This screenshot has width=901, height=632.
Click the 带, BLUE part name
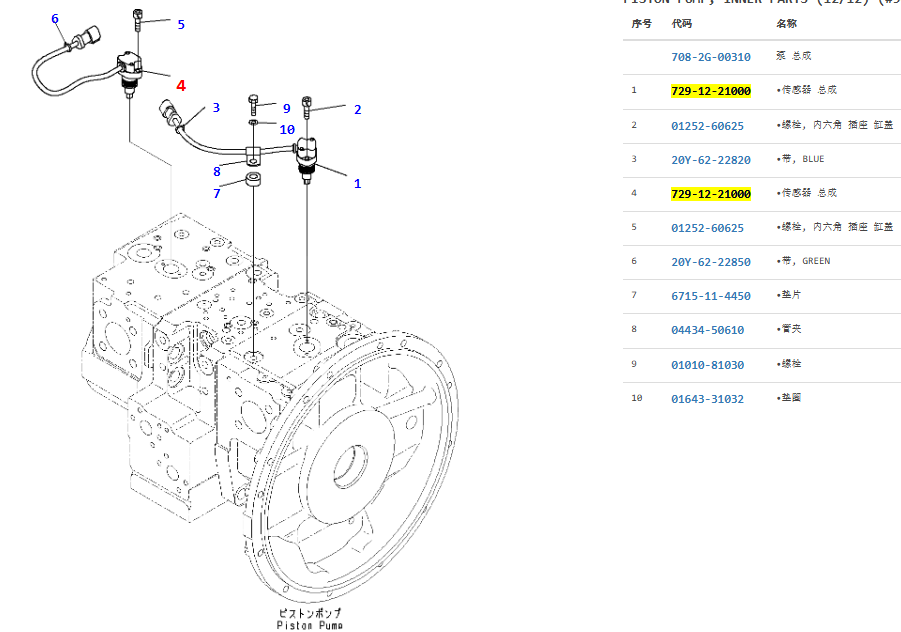(800, 159)
